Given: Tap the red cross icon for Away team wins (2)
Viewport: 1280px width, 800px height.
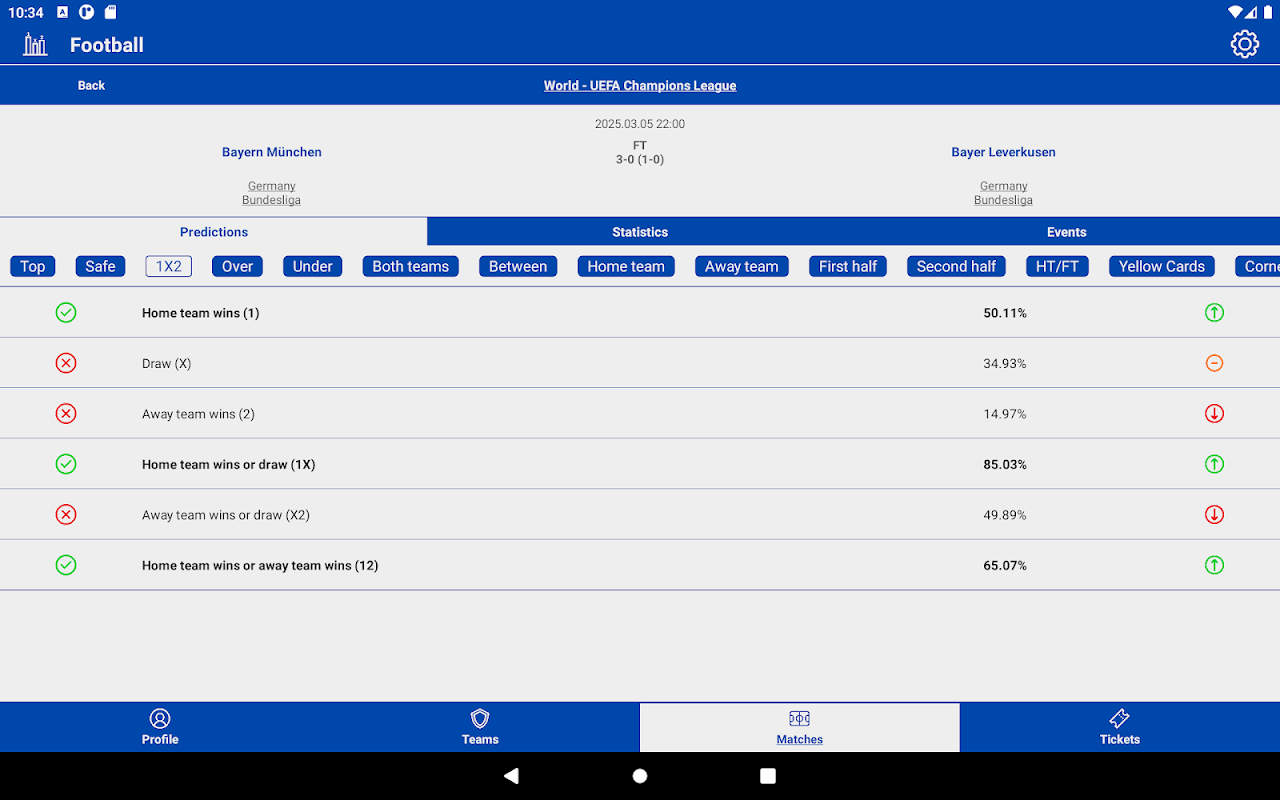Looking at the screenshot, I should (66, 414).
